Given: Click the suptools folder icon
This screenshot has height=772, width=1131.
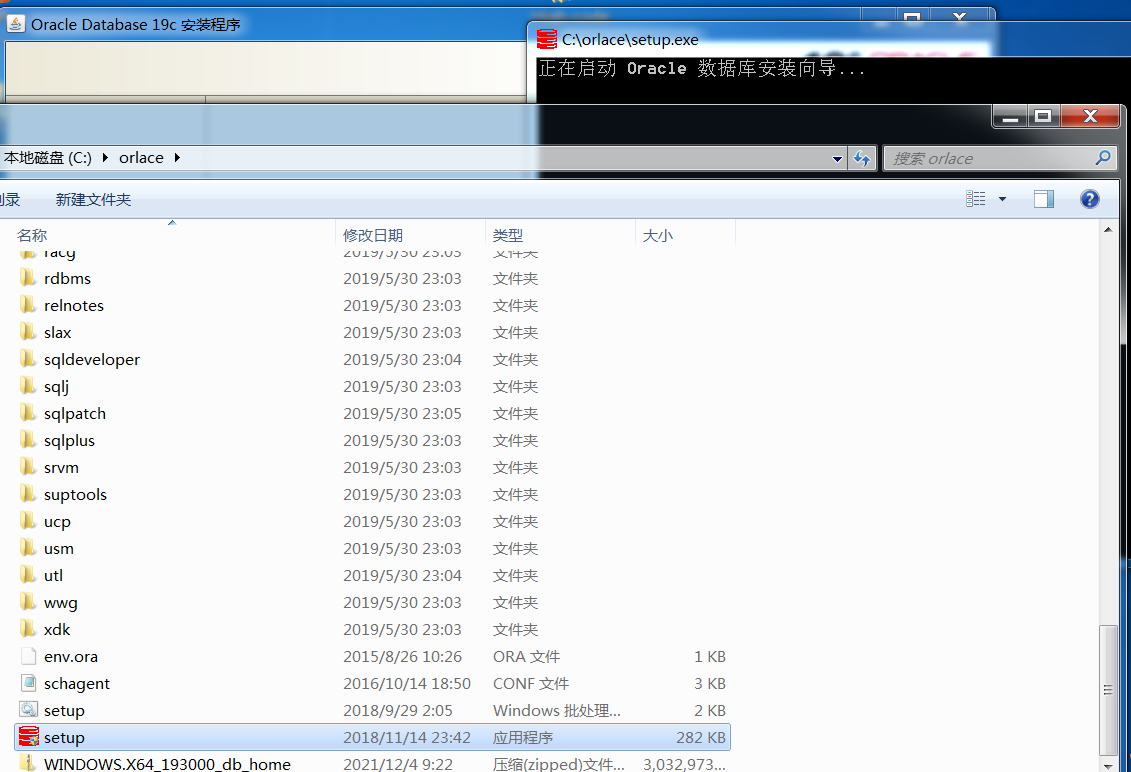Looking at the screenshot, I should (x=28, y=494).
